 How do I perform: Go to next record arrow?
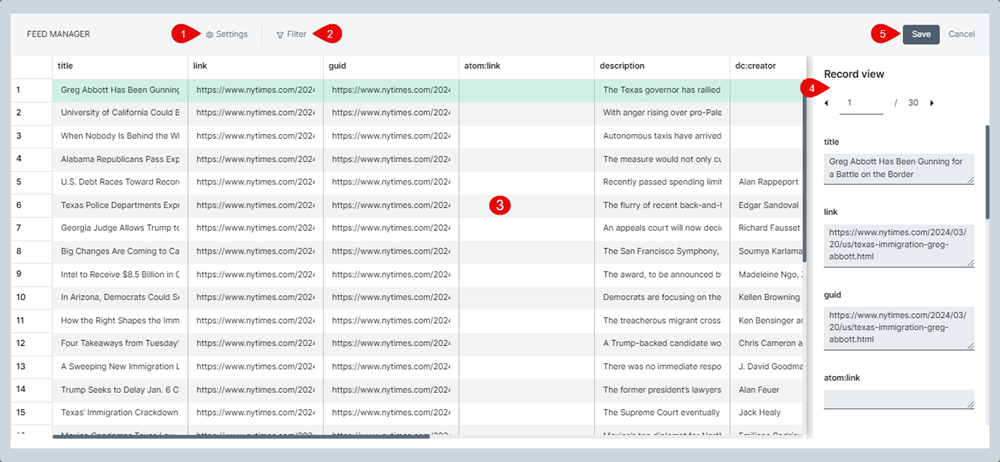click(932, 103)
